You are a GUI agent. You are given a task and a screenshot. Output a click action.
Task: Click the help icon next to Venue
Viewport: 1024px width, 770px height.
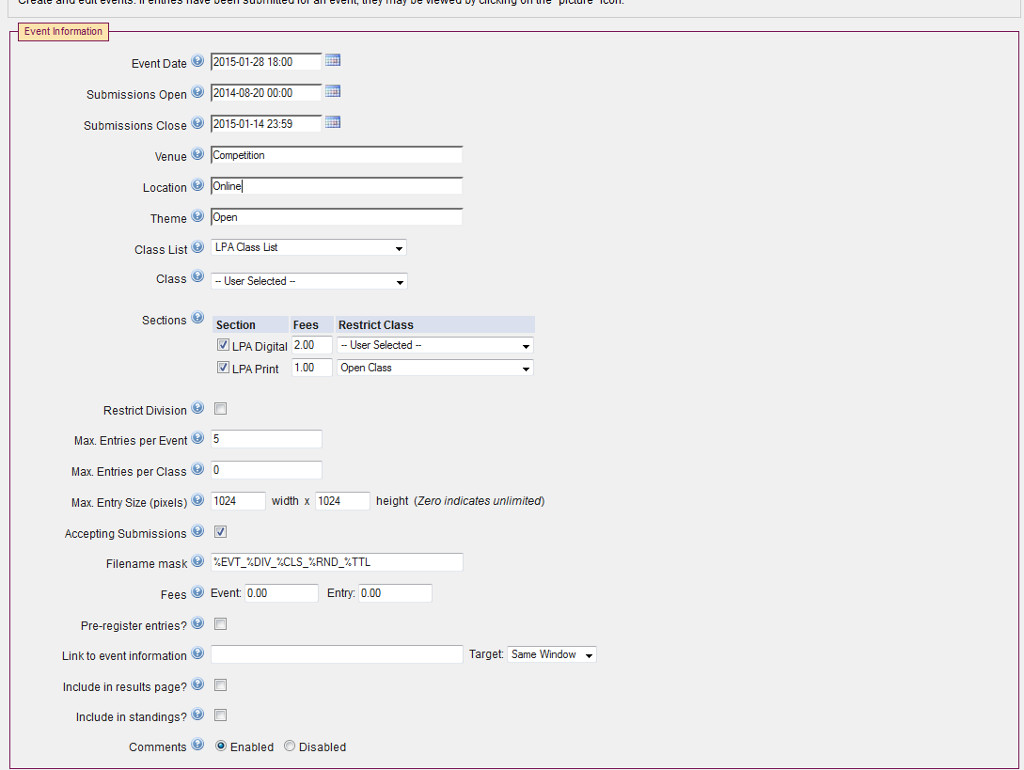(197, 155)
